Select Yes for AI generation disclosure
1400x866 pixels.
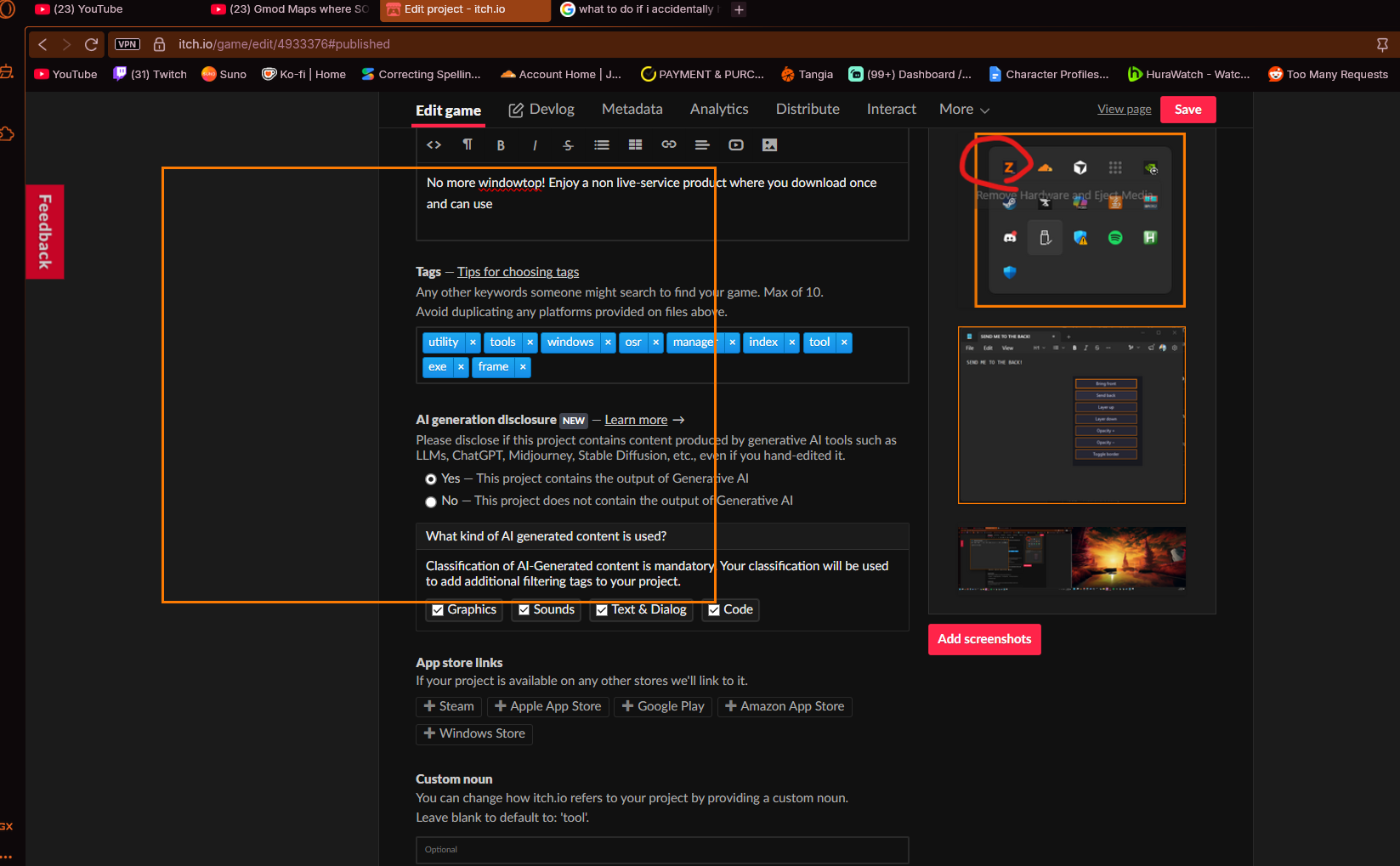point(431,479)
